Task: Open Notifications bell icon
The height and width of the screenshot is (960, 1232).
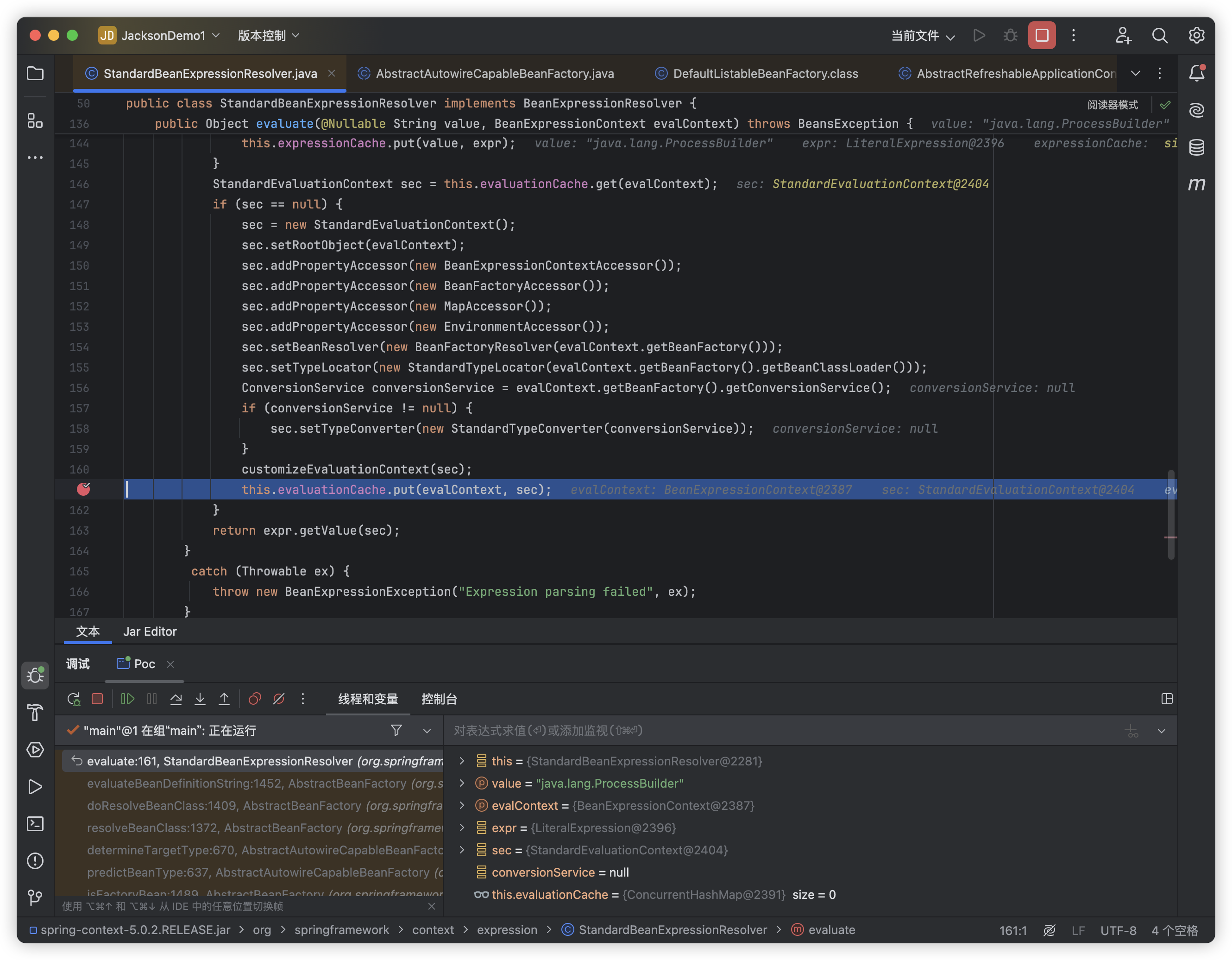Action: (1196, 73)
